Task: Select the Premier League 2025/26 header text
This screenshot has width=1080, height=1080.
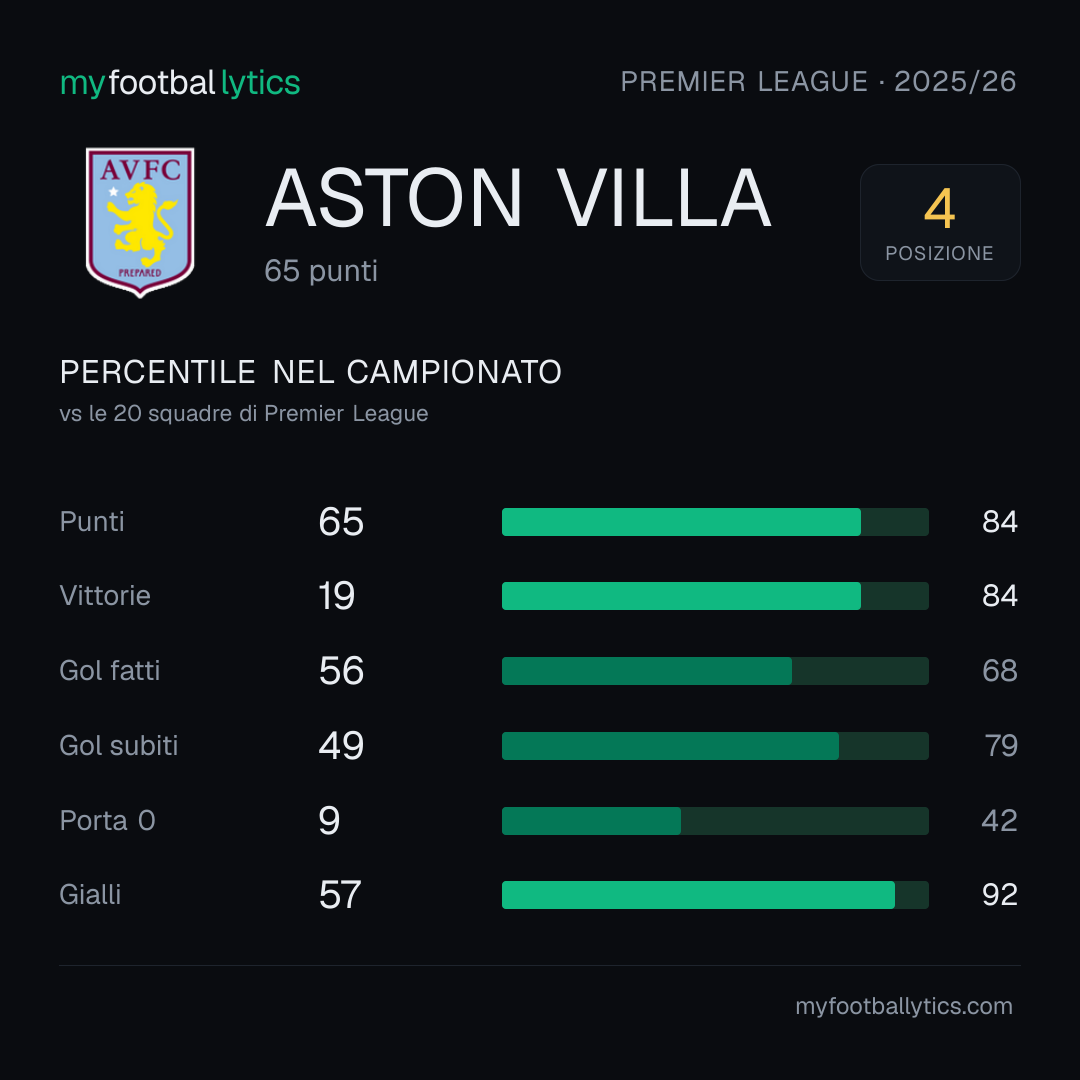Action: click(x=818, y=82)
